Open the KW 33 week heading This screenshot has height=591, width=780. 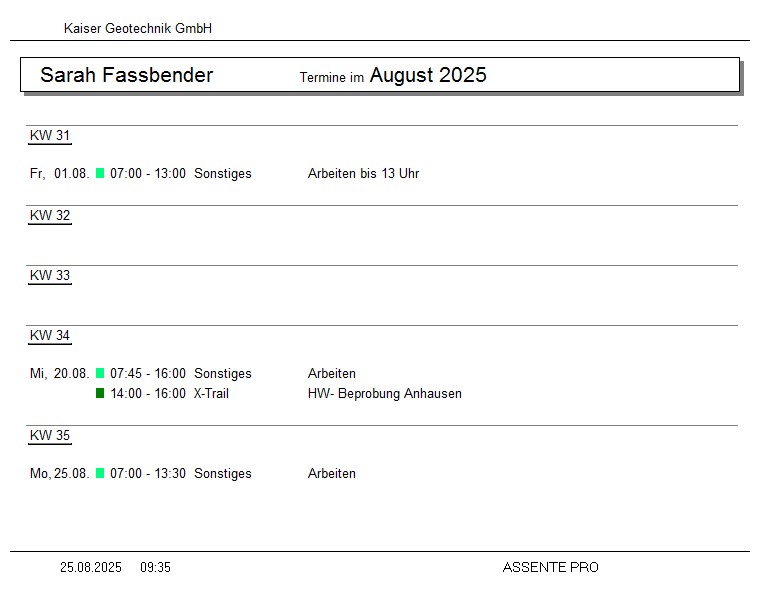point(50,276)
